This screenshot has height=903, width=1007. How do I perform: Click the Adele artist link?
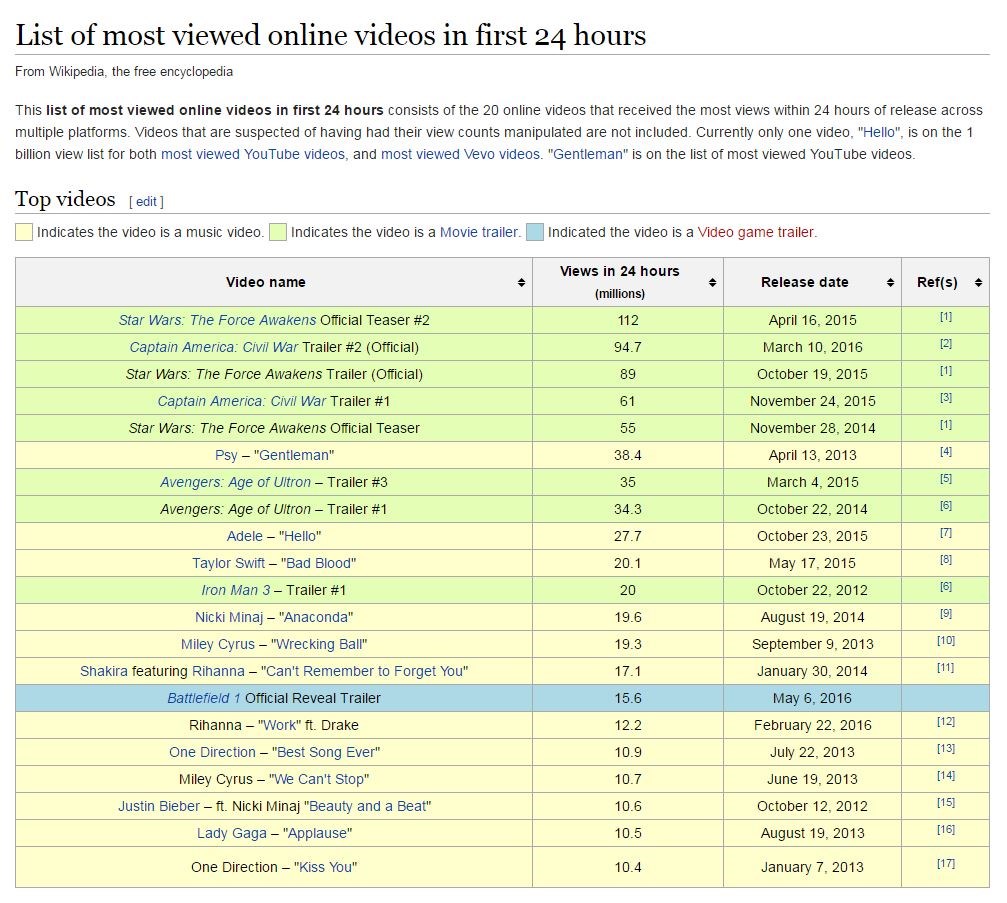[x=245, y=536]
